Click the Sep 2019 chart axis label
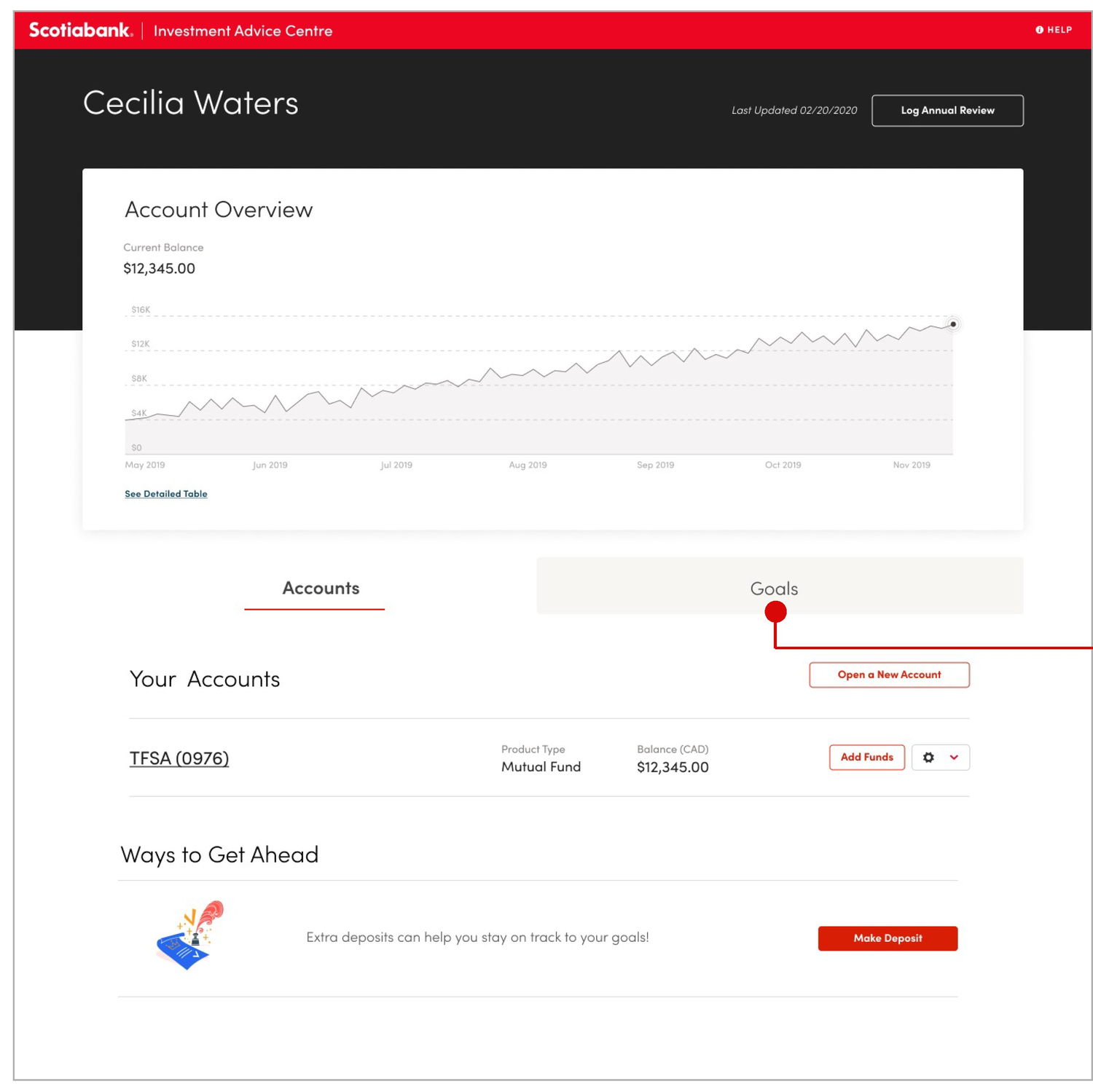 (x=655, y=465)
